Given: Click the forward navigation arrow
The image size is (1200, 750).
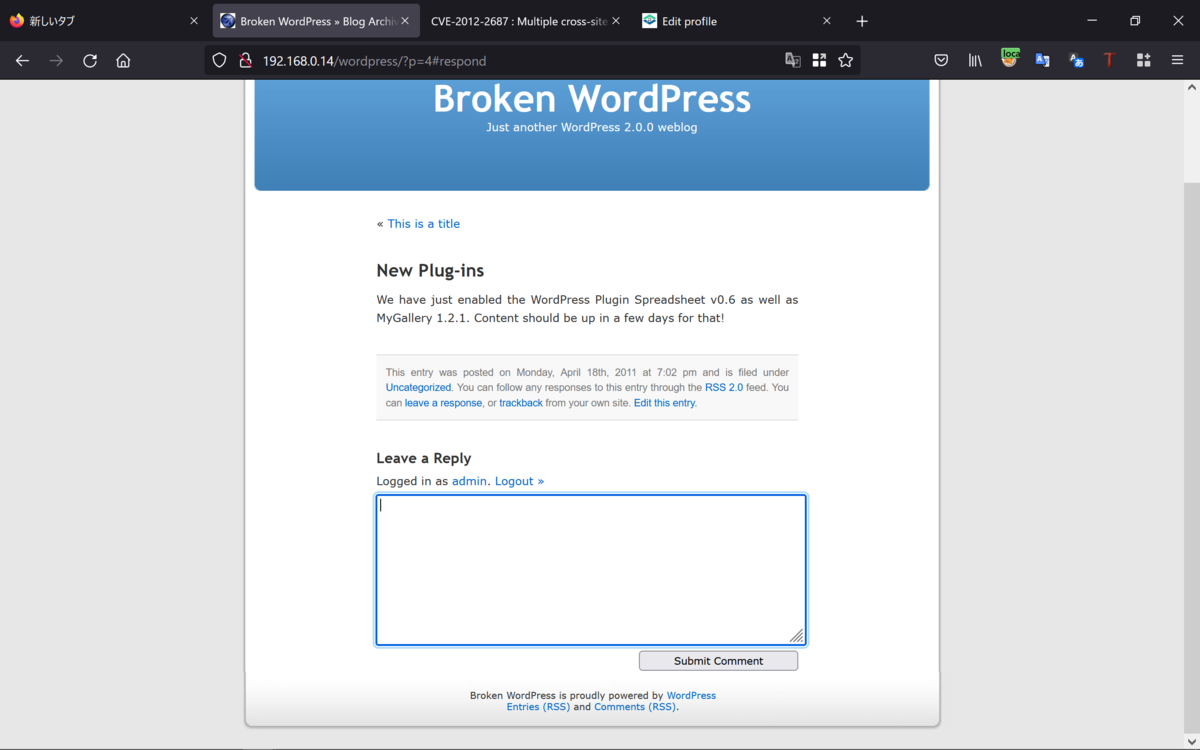Looking at the screenshot, I should click(x=56, y=61).
